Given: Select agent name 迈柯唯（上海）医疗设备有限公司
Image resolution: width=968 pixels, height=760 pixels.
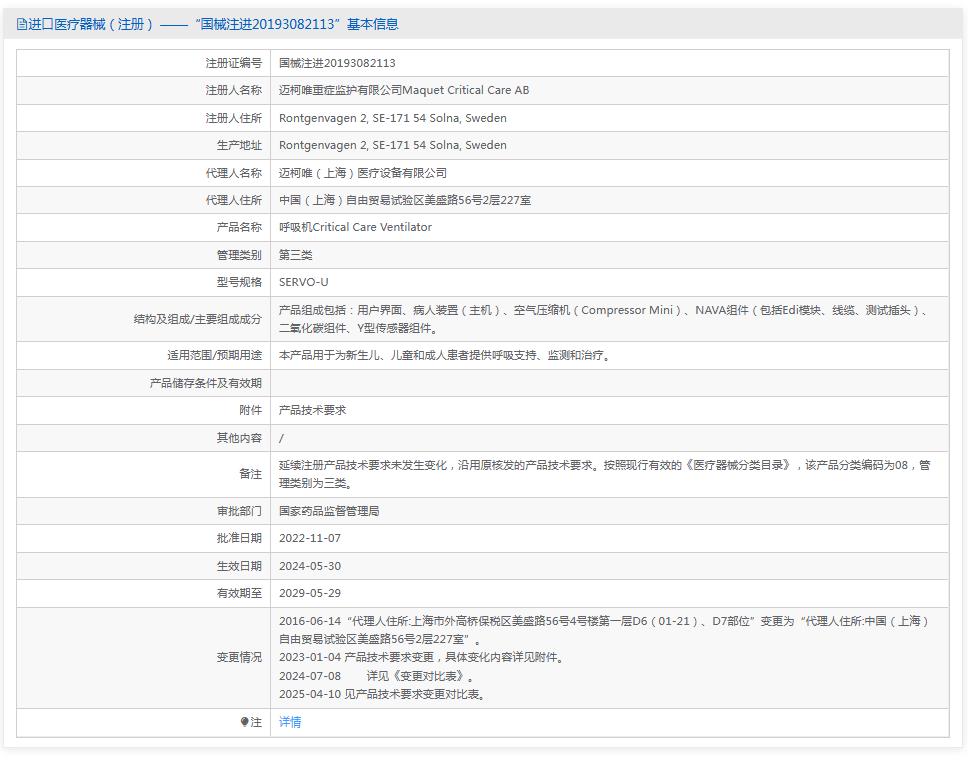Looking at the screenshot, I should pos(362,173).
